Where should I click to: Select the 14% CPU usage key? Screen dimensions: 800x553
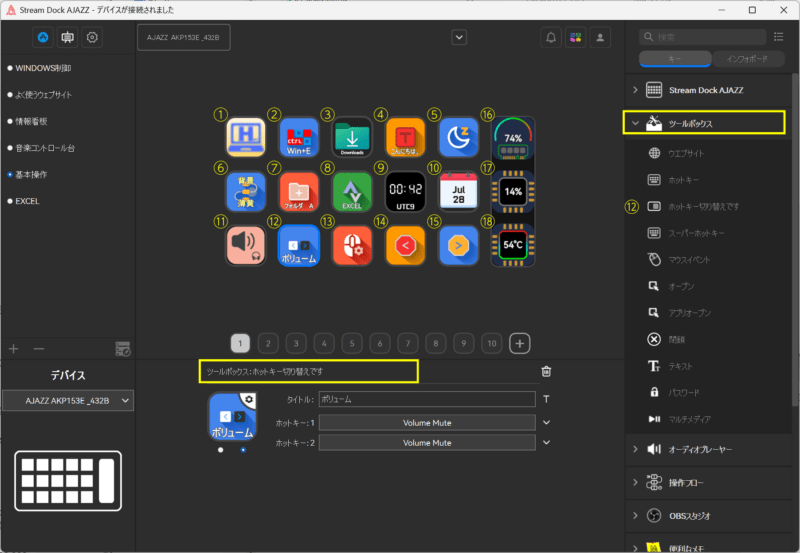tap(513, 192)
